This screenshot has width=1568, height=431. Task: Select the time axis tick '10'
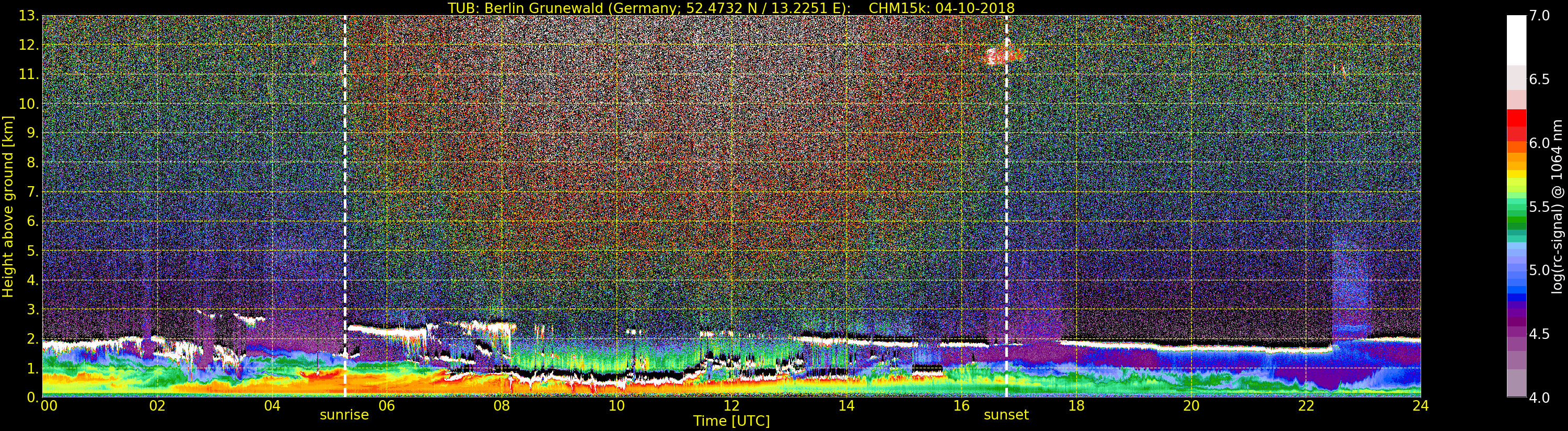pyautogui.click(x=617, y=405)
